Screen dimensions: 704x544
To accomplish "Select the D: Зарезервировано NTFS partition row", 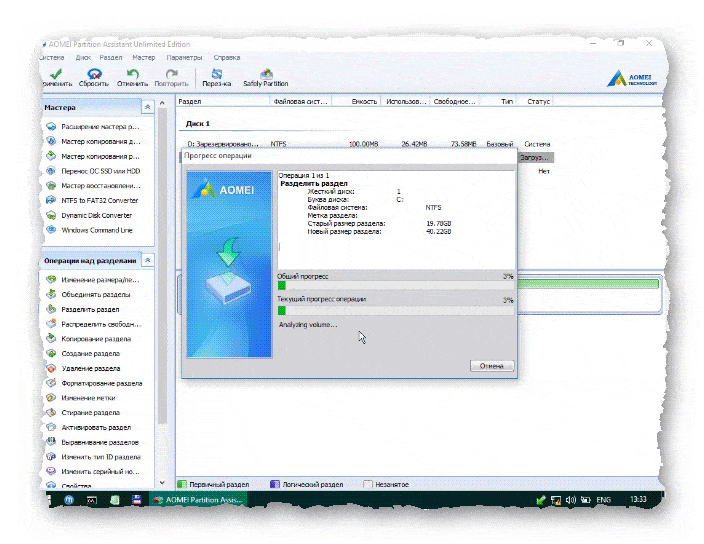I will [x=368, y=144].
